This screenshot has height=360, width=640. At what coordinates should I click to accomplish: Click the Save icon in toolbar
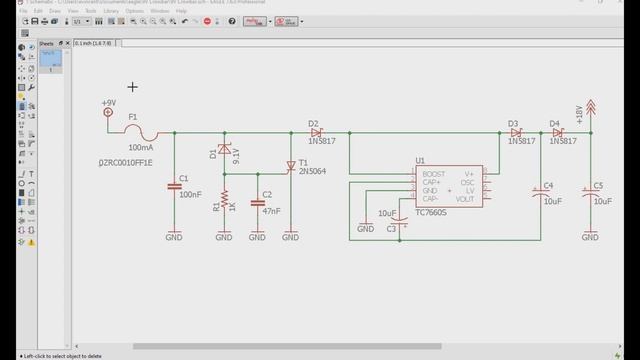(35, 21)
